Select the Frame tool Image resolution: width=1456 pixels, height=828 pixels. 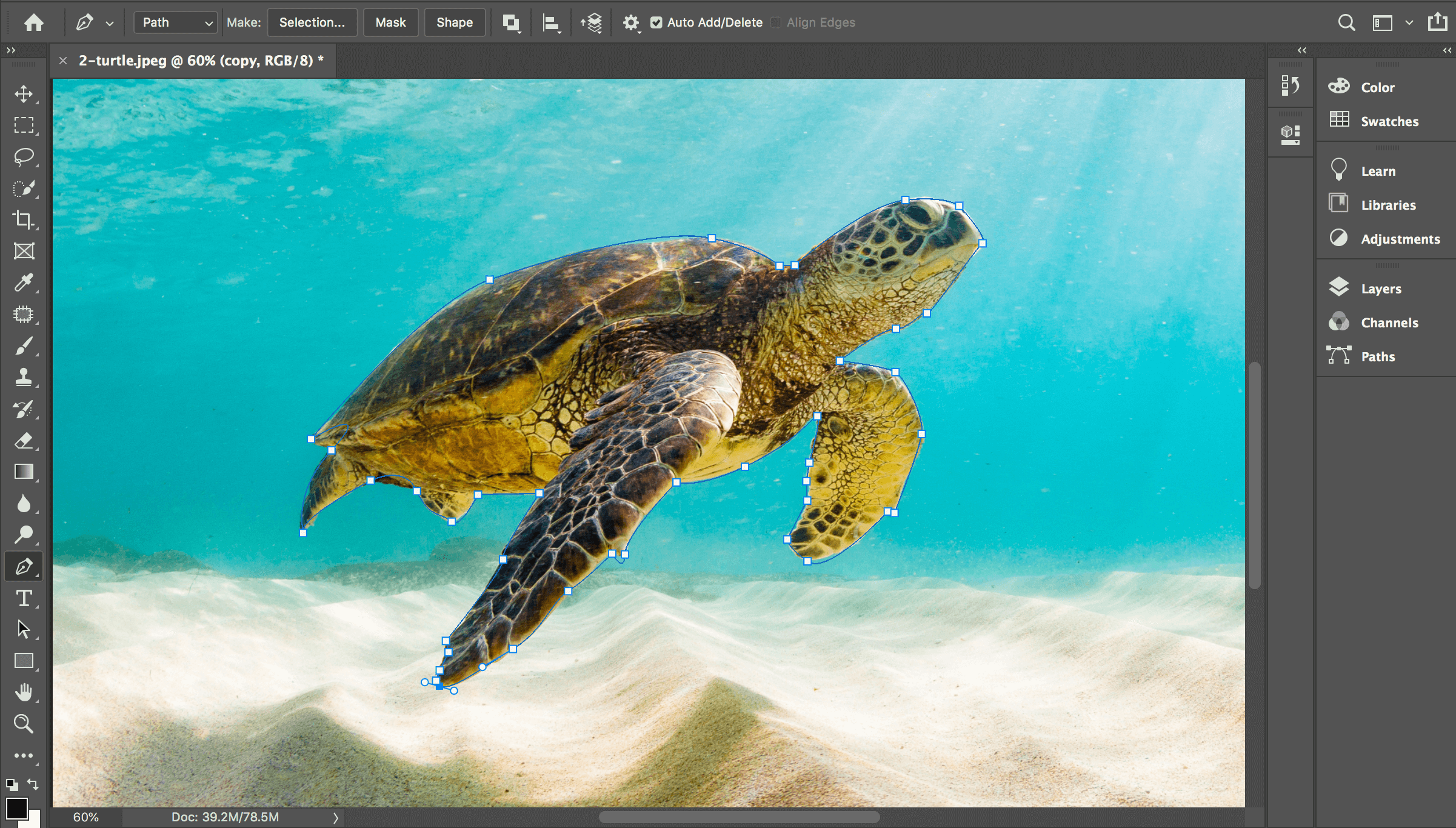[24, 251]
